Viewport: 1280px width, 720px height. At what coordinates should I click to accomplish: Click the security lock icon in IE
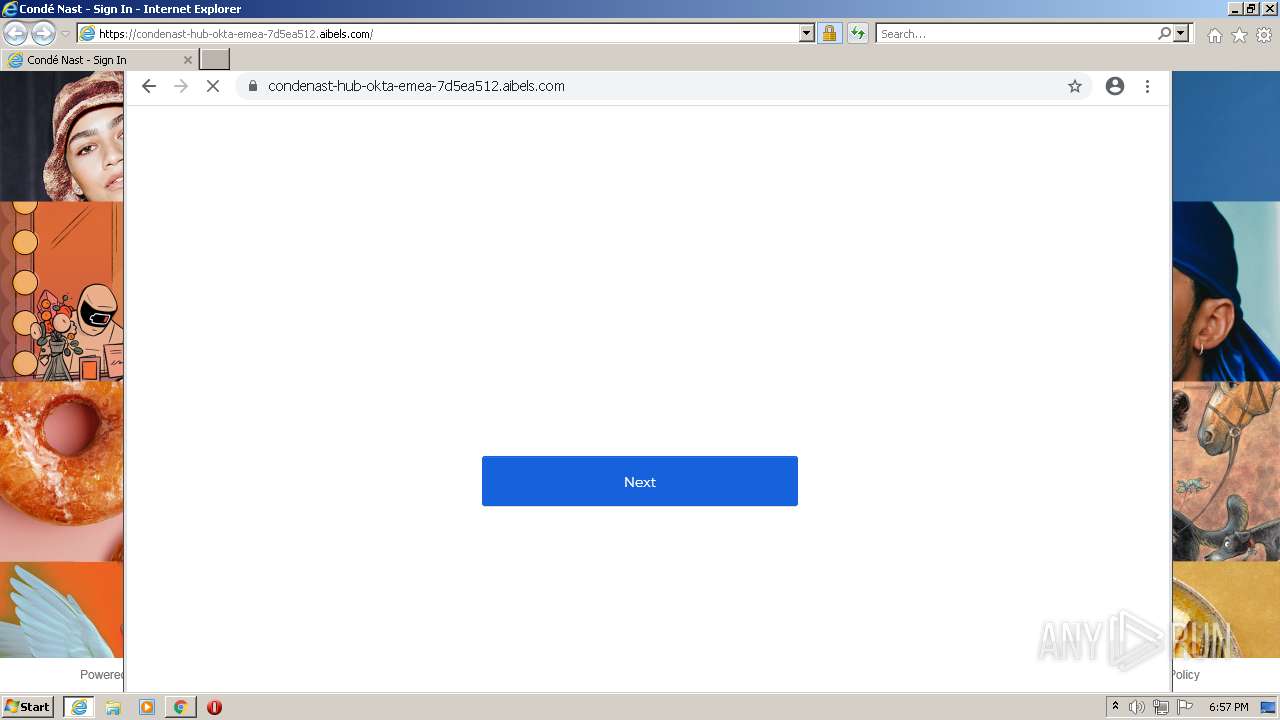[829, 33]
